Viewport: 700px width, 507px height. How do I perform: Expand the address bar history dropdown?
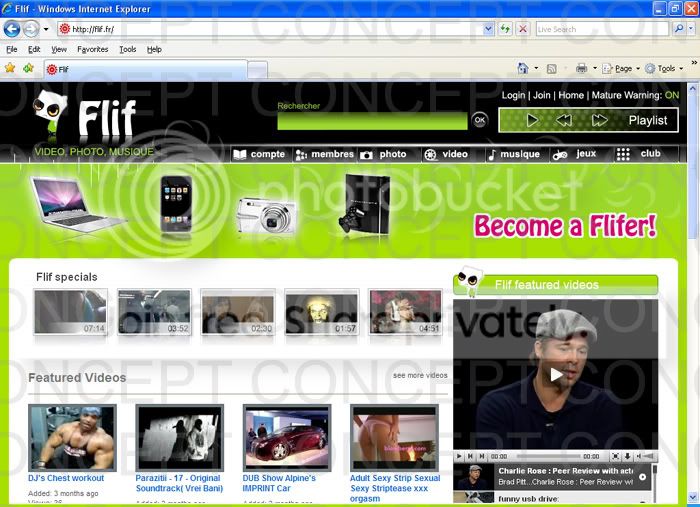pos(488,29)
